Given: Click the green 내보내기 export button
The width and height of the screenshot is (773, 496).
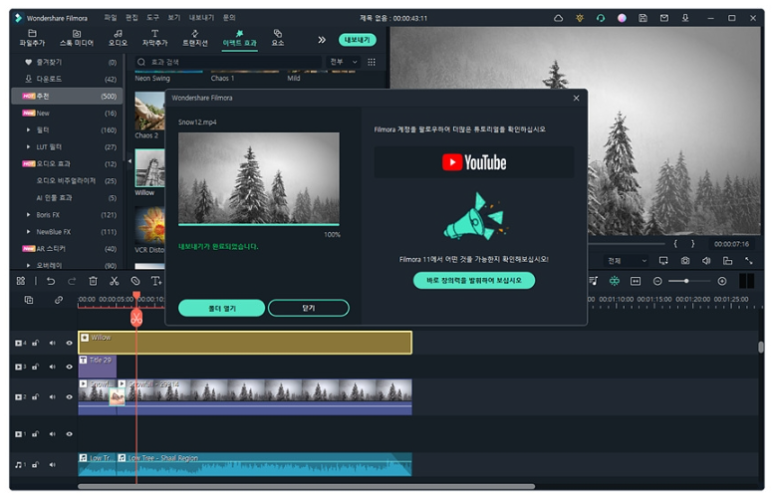Looking at the screenshot, I should point(357,39).
